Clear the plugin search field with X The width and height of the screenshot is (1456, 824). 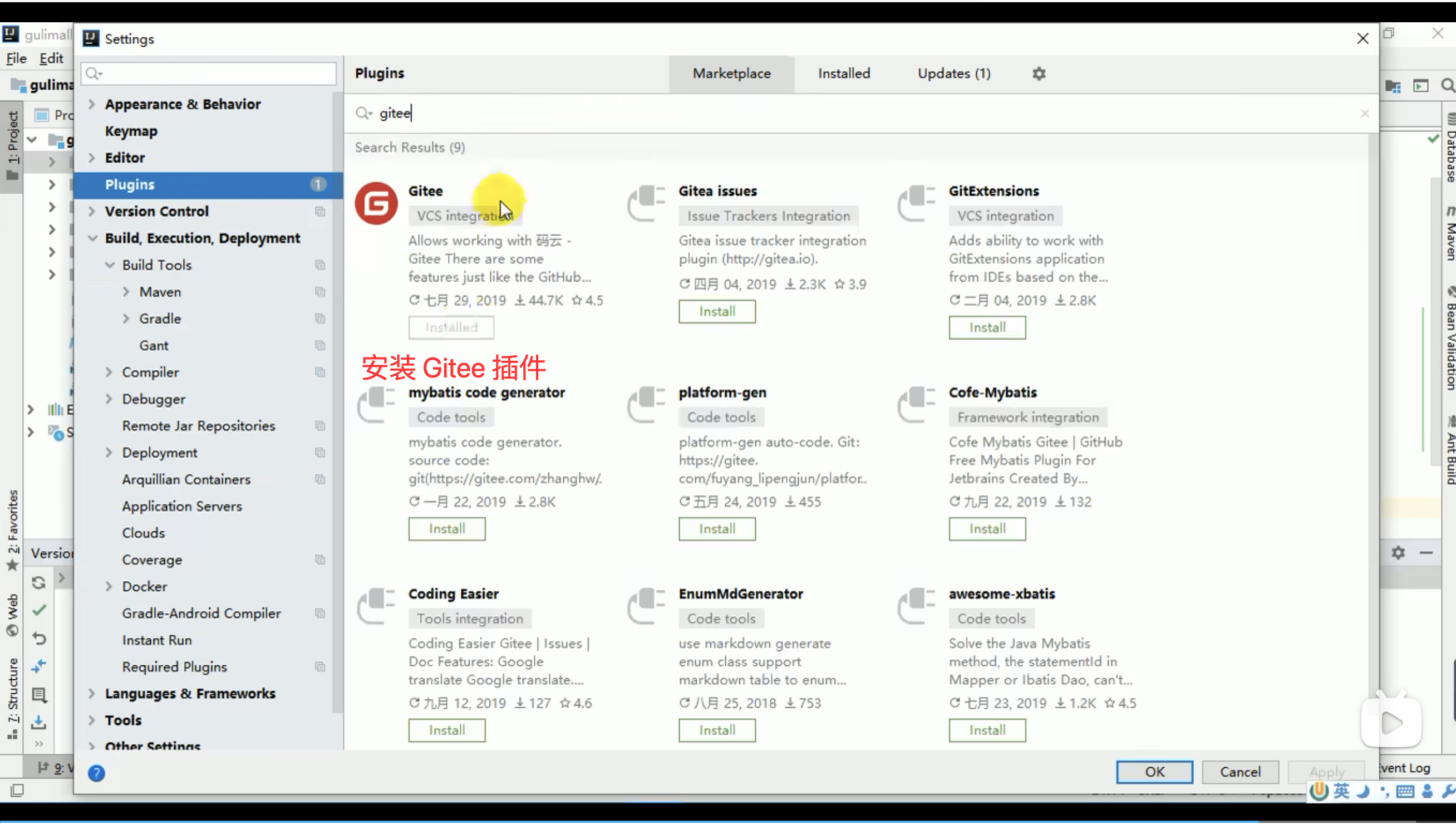(x=1364, y=114)
